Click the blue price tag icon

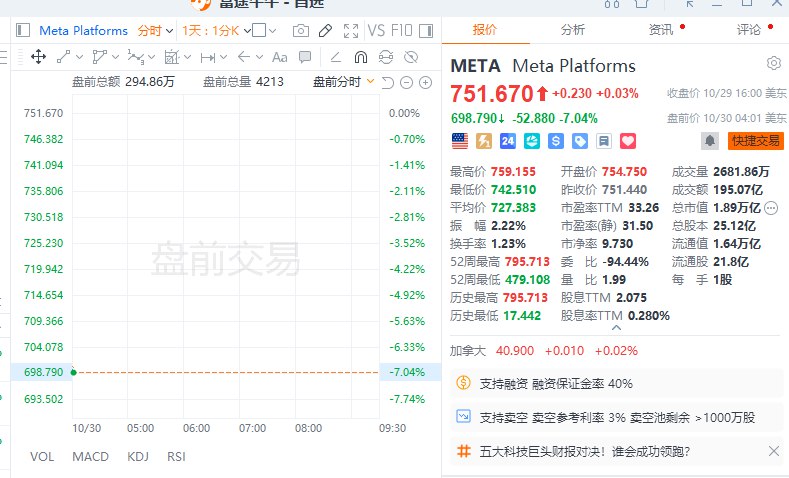coord(580,141)
